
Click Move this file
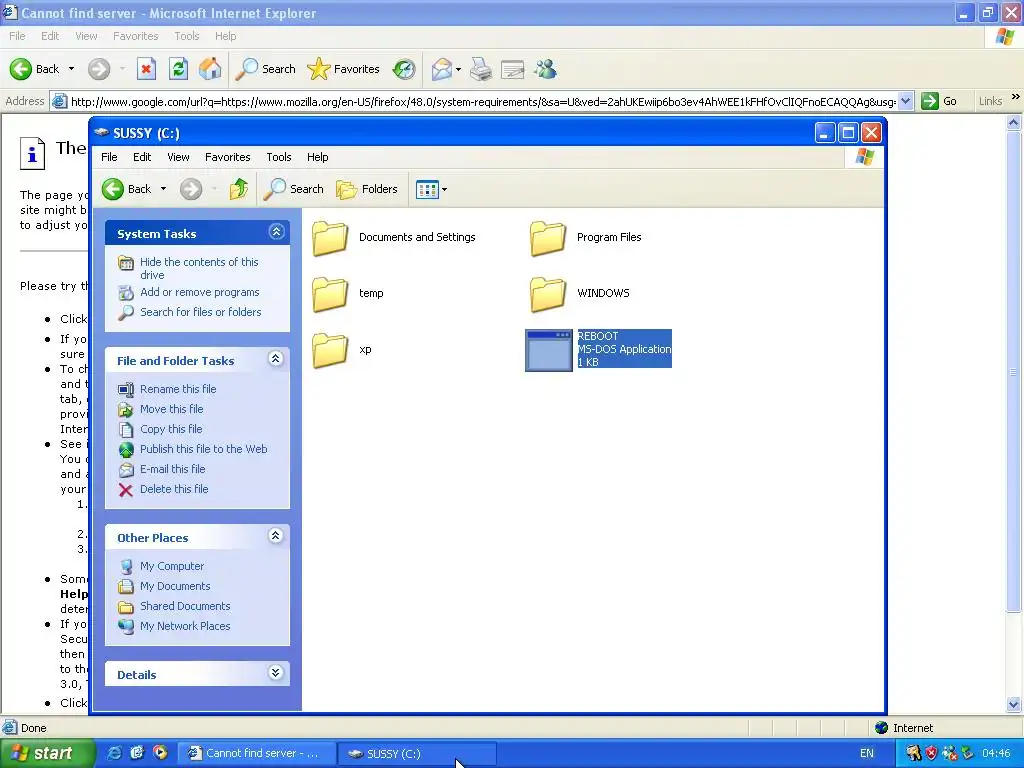171,409
